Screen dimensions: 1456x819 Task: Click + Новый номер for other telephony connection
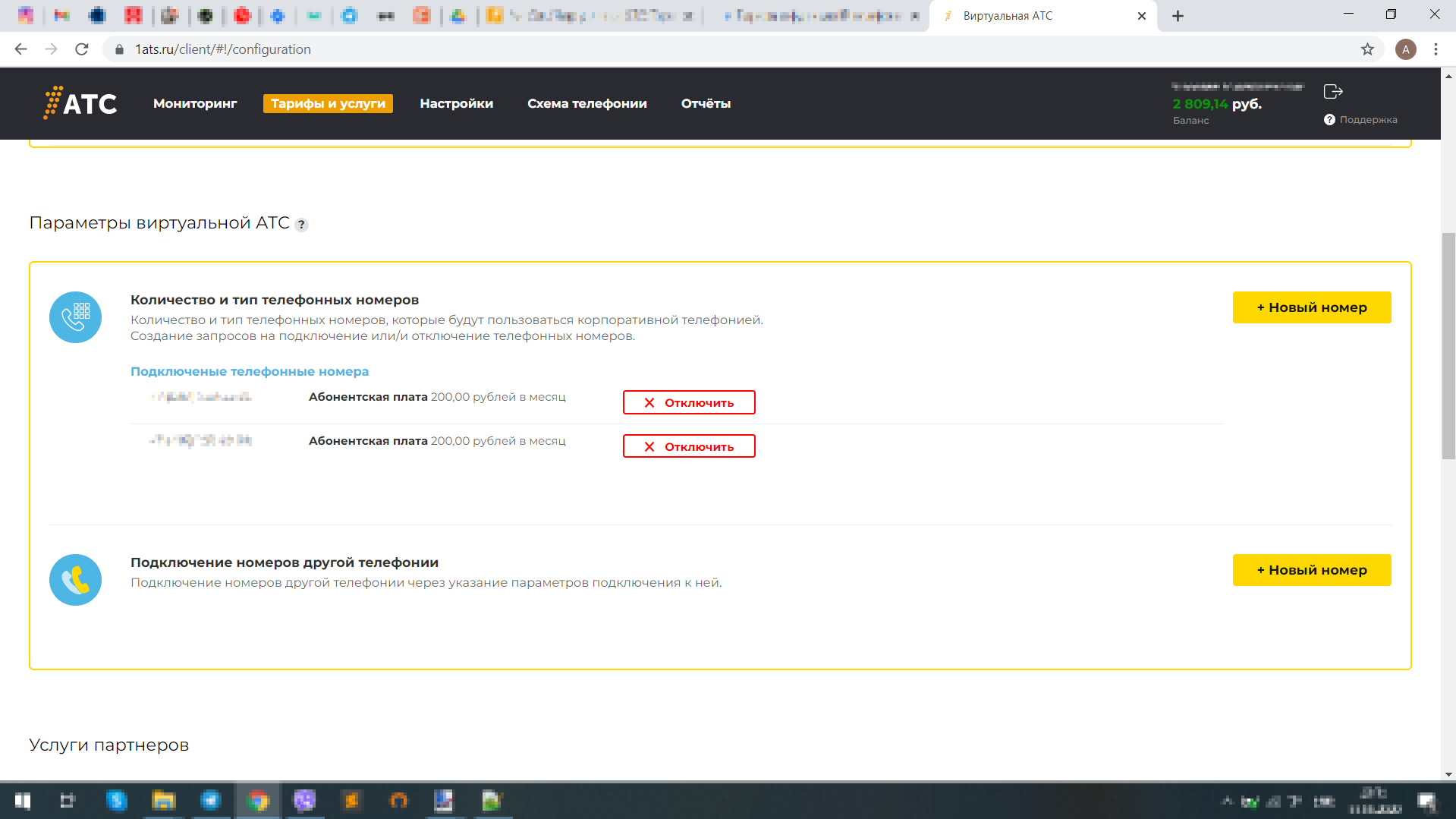pos(1311,570)
